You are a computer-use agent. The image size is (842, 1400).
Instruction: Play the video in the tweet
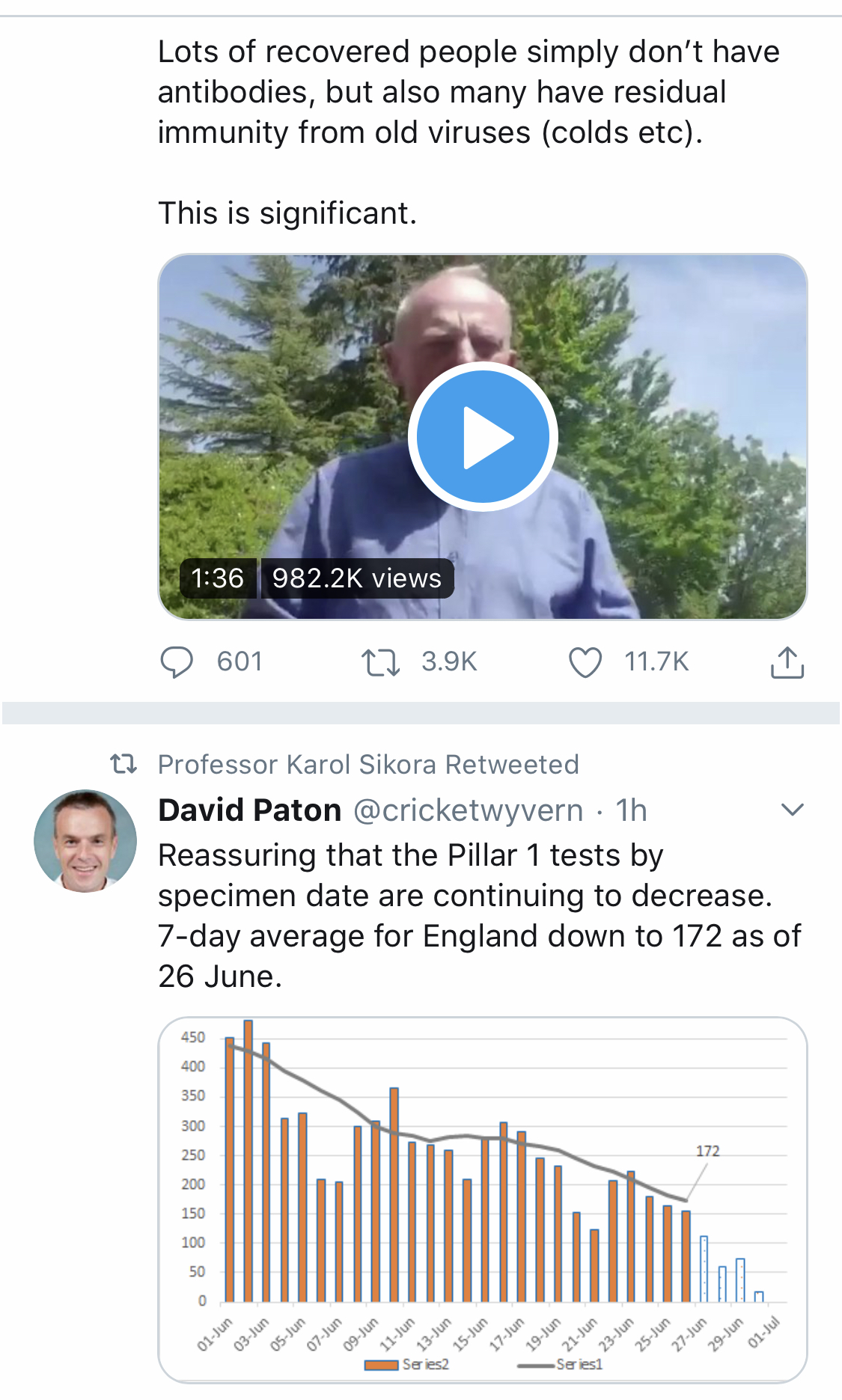(483, 437)
